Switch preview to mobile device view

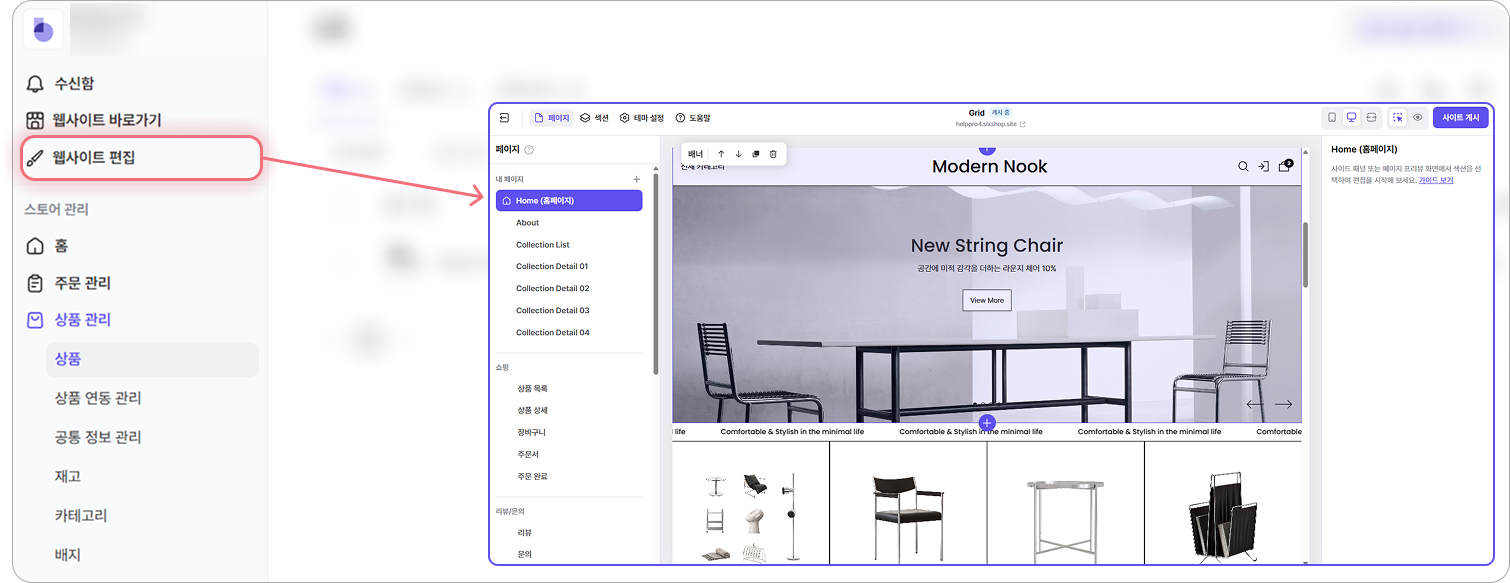(x=1332, y=118)
